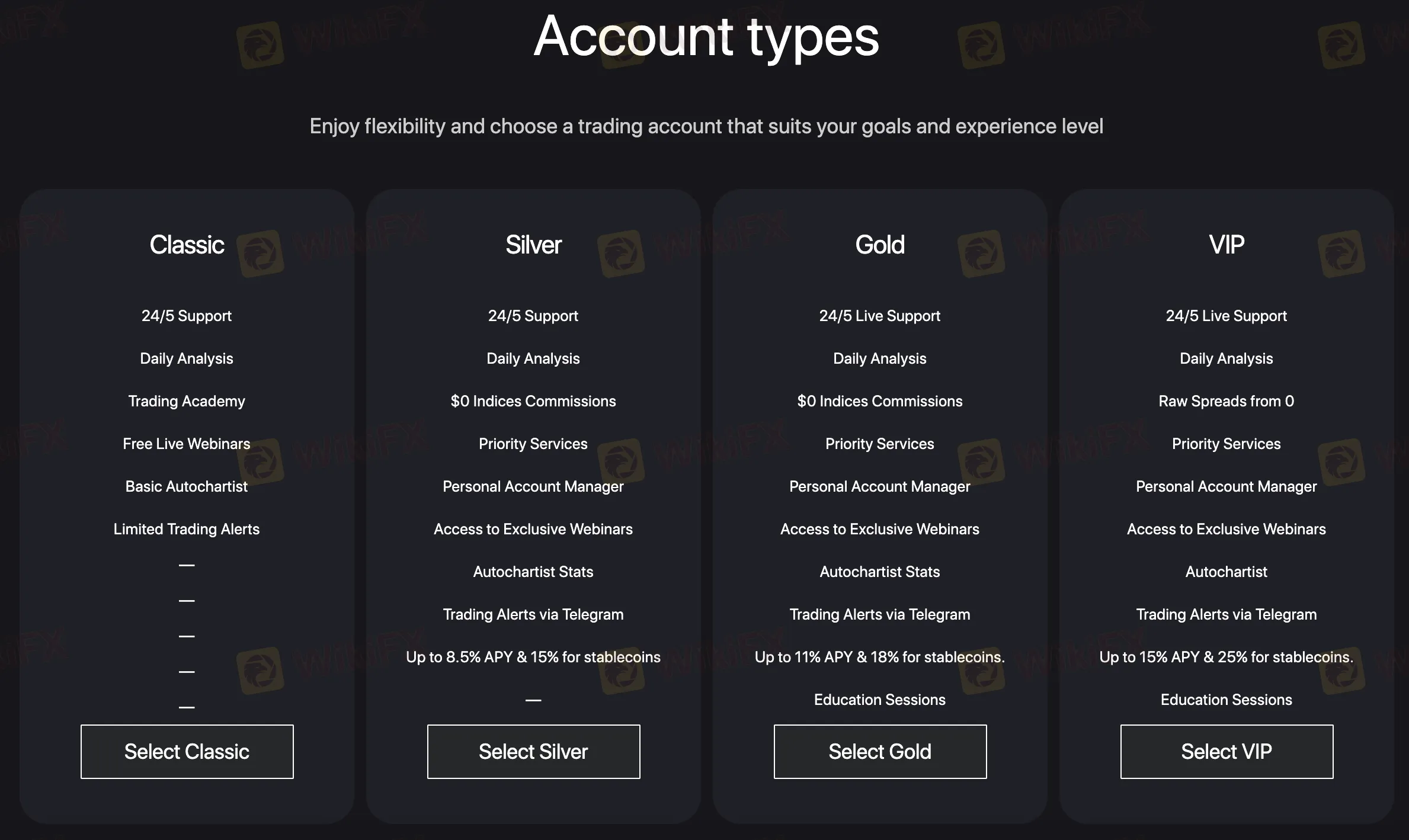Click the Select Silver button

tap(533, 751)
